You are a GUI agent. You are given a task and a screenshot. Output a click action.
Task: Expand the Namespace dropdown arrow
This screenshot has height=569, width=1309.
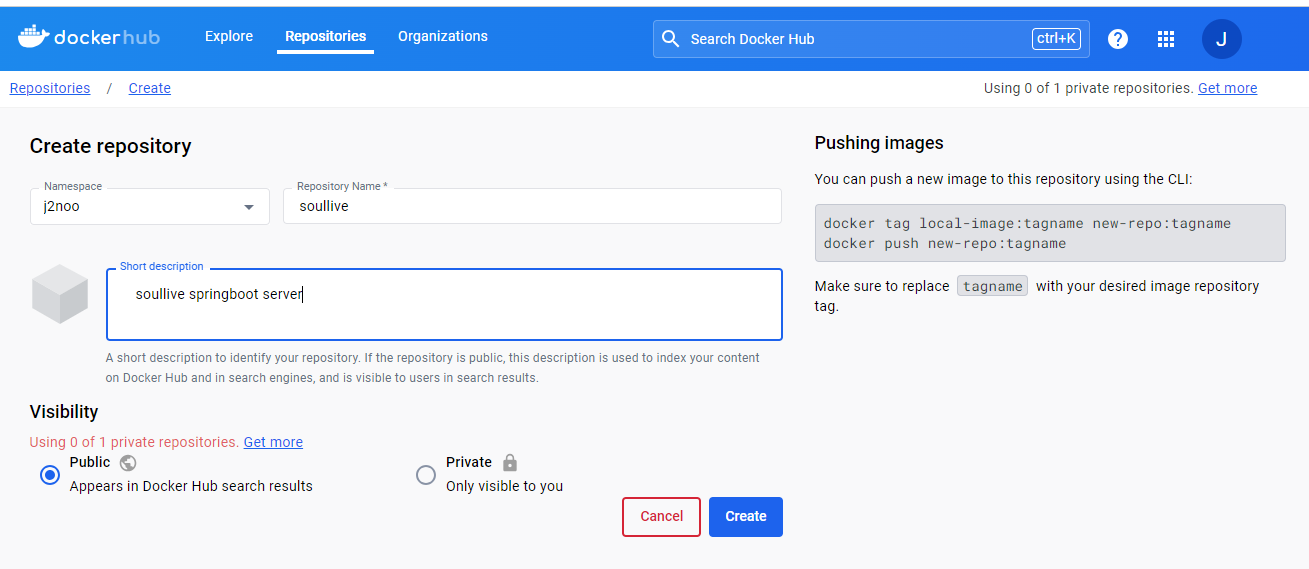click(x=249, y=207)
